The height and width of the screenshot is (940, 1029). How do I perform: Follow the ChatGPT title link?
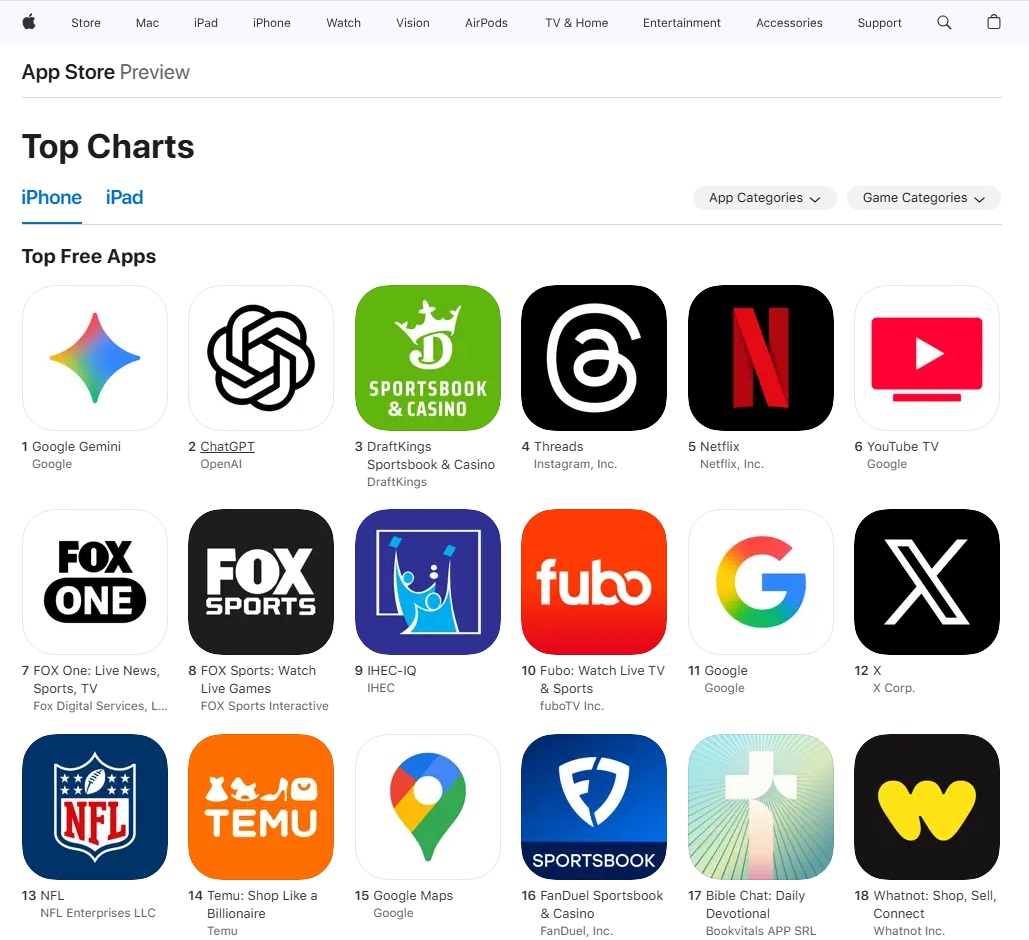pos(227,446)
